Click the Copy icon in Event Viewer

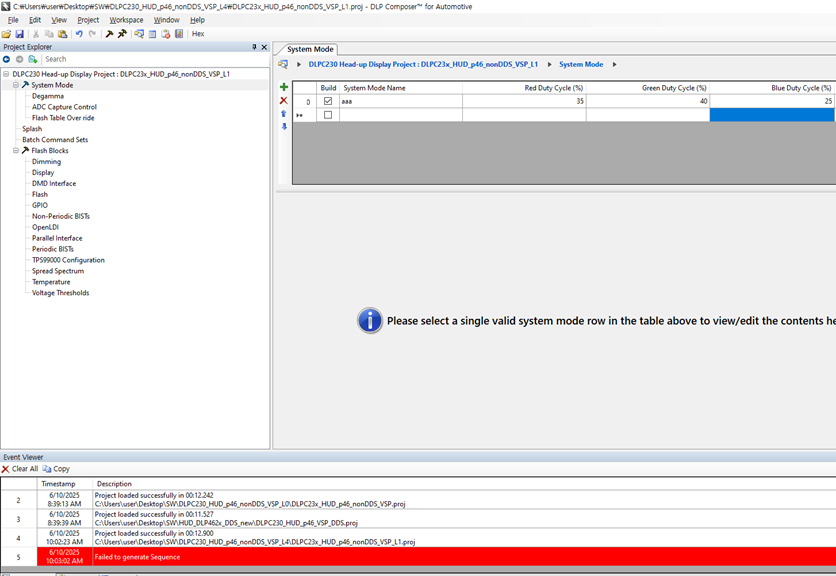(x=47, y=469)
